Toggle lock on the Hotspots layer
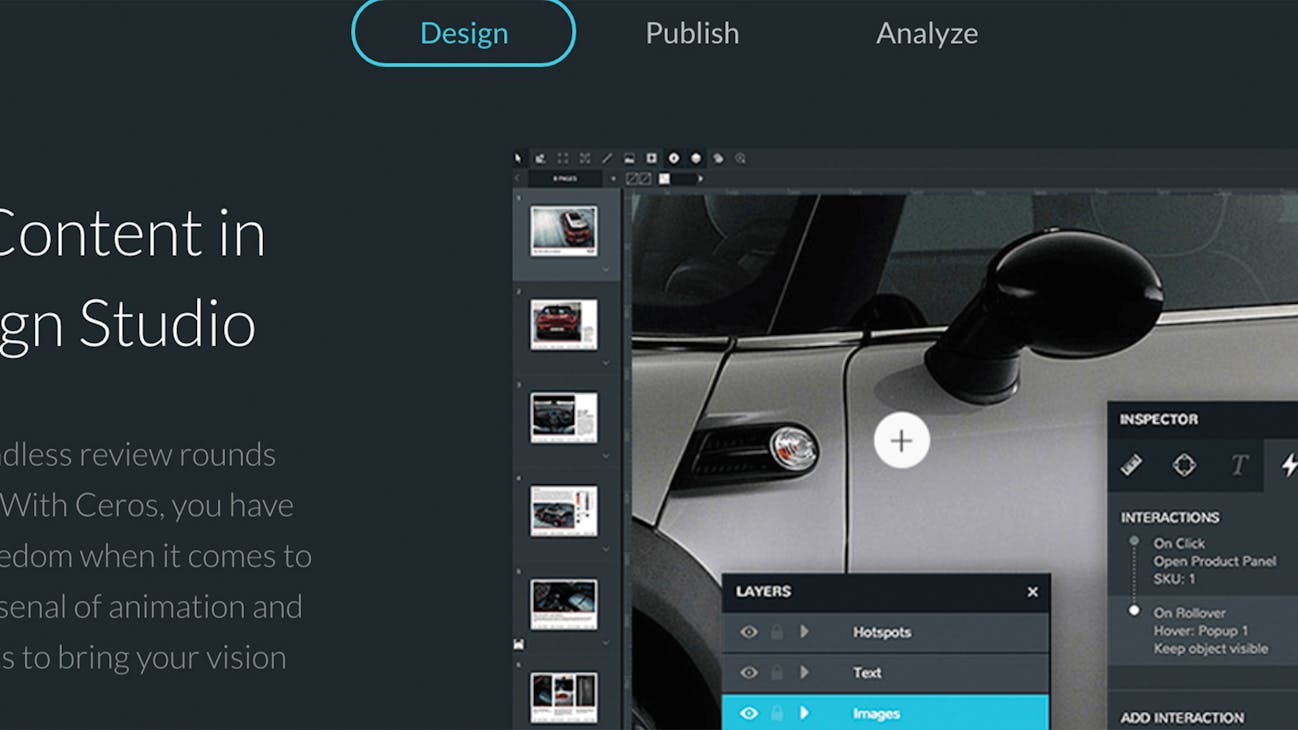This screenshot has width=1298, height=730. [776, 632]
